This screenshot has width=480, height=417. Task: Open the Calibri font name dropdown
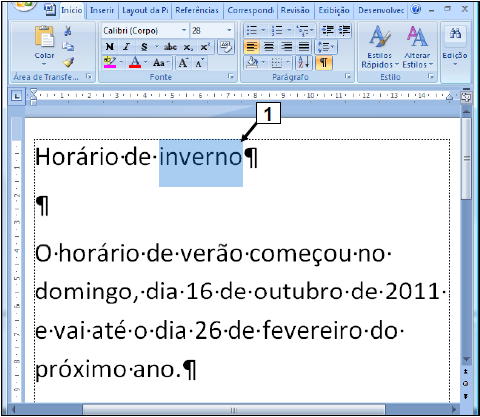coord(184,30)
